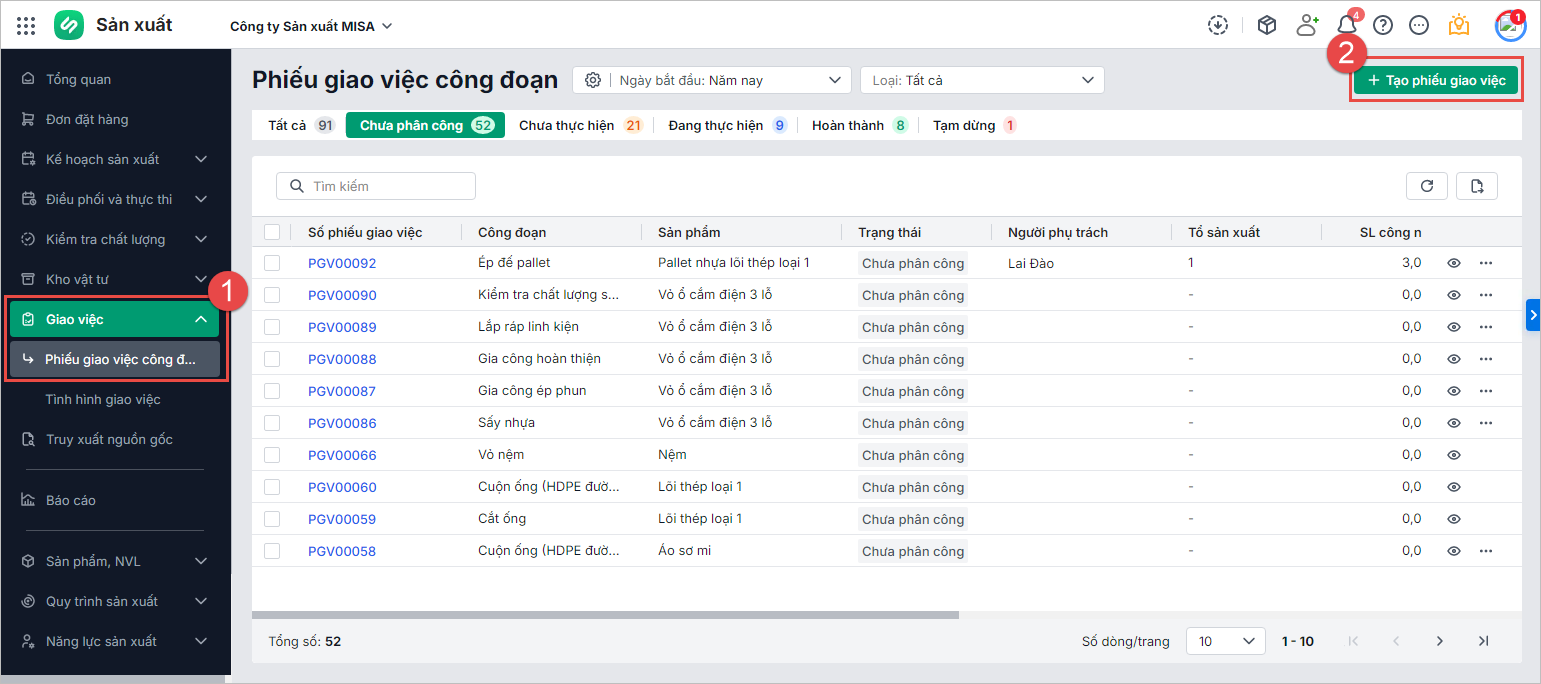Image resolution: width=1541 pixels, height=684 pixels.
Task: Click the orange lightbulb icon in header
Action: [1459, 25]
